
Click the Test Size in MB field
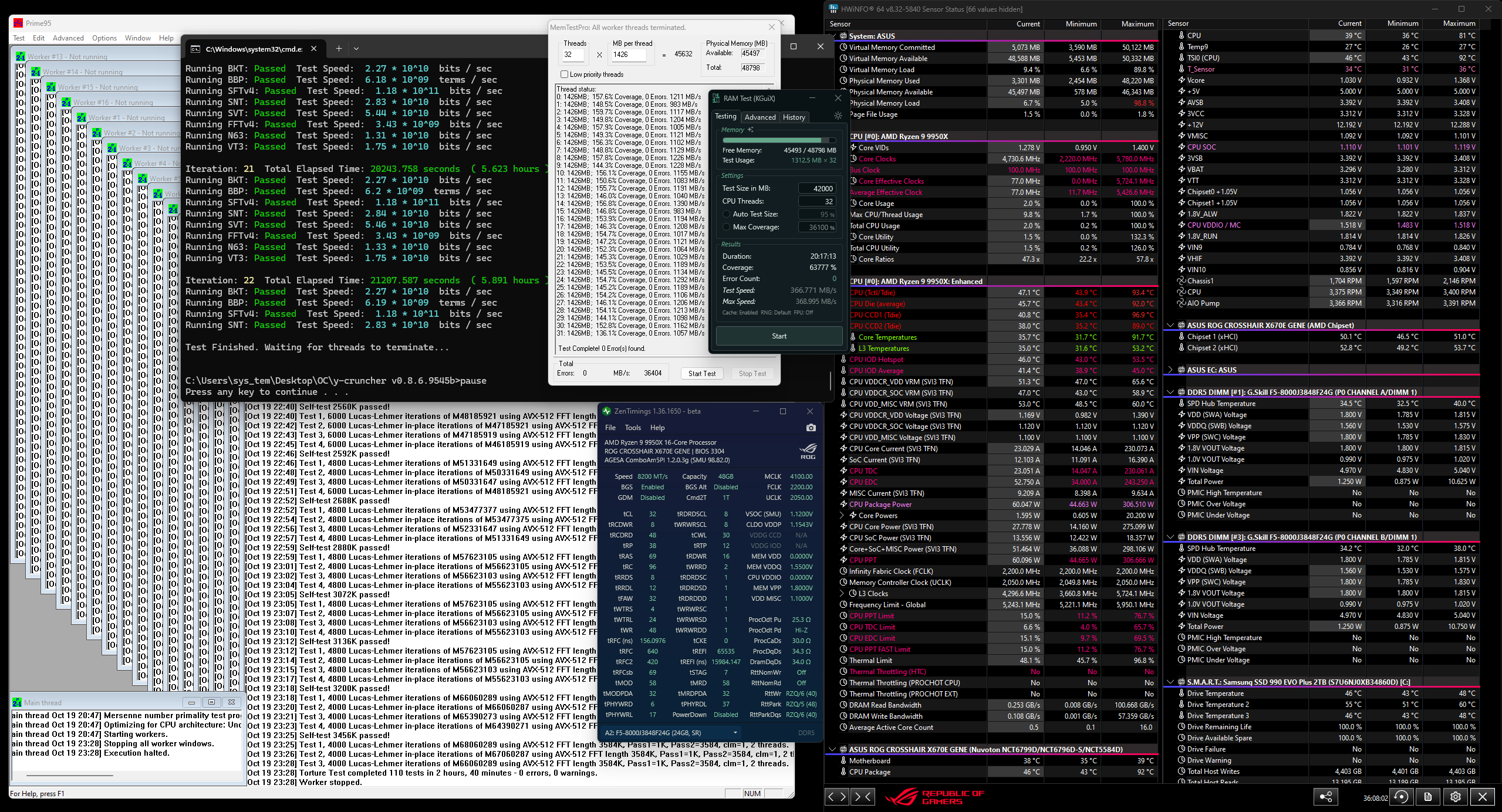pyautogui.click(x=817, y=188)
